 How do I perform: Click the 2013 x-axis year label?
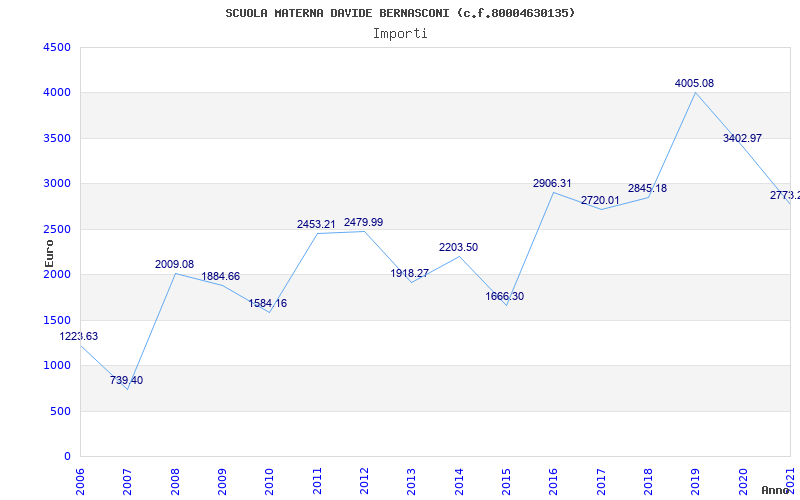[x=412, y=482]
